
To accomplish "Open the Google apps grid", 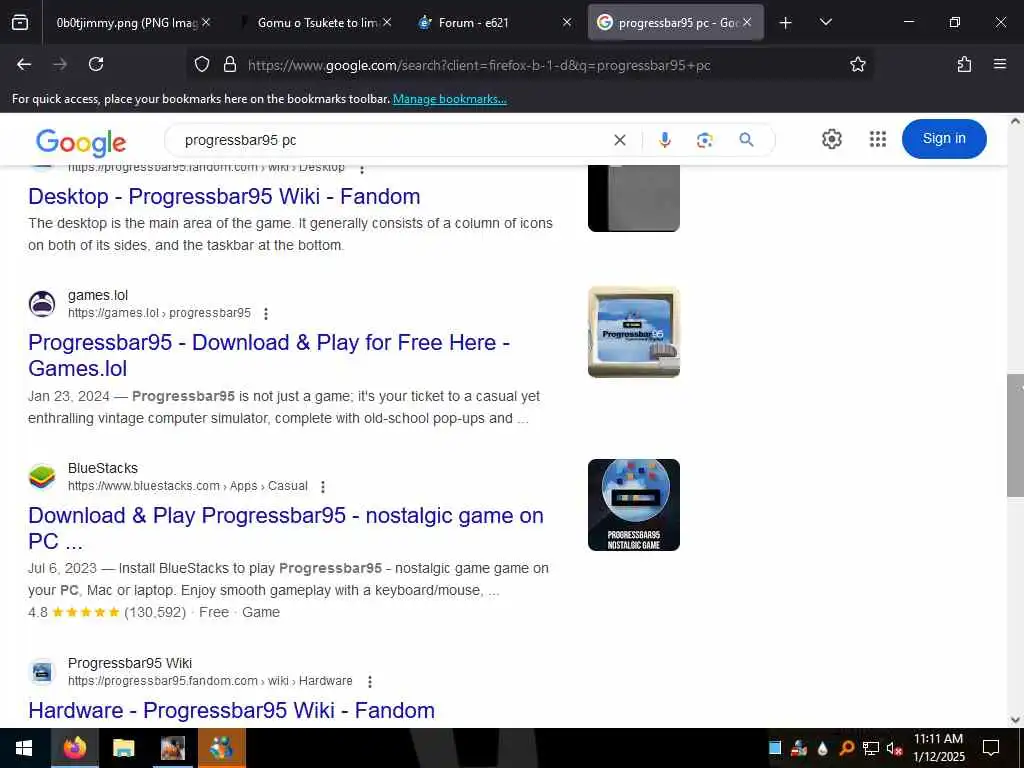I will [878, 139].
